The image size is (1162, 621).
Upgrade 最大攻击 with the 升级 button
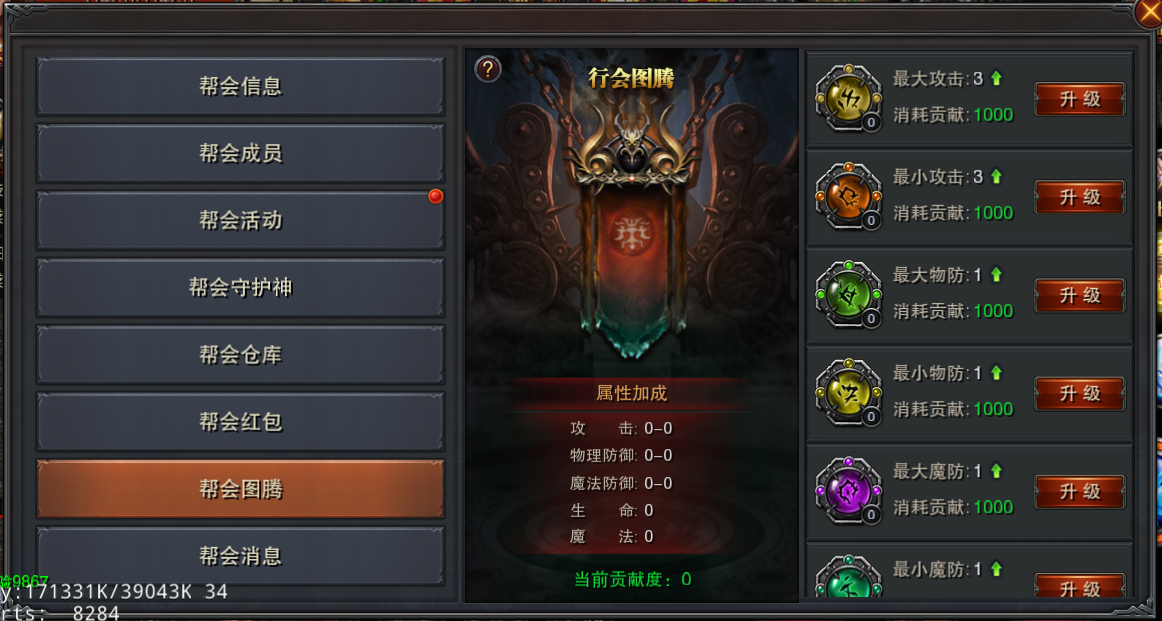[1080, 99]
